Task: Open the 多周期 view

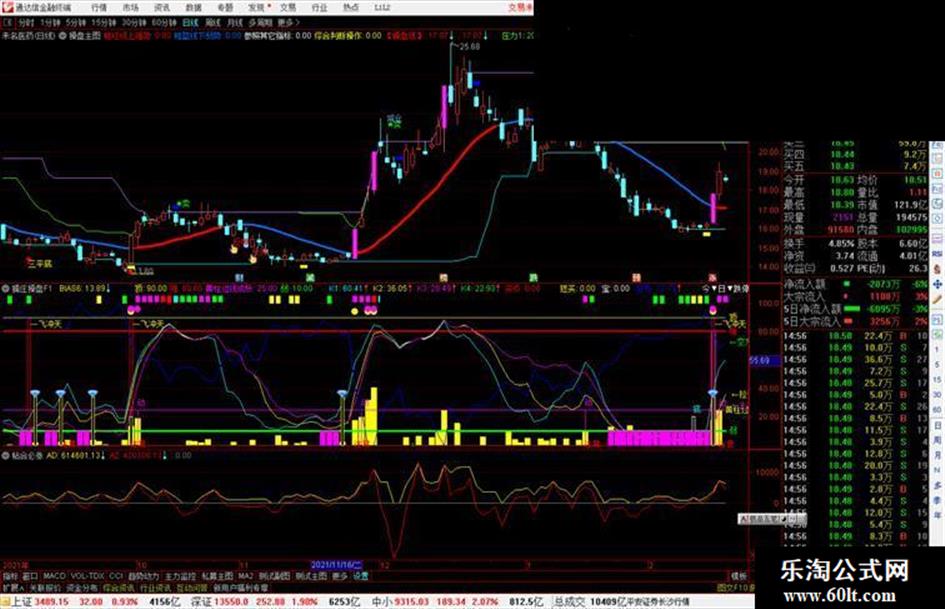Action: (260, 22)
